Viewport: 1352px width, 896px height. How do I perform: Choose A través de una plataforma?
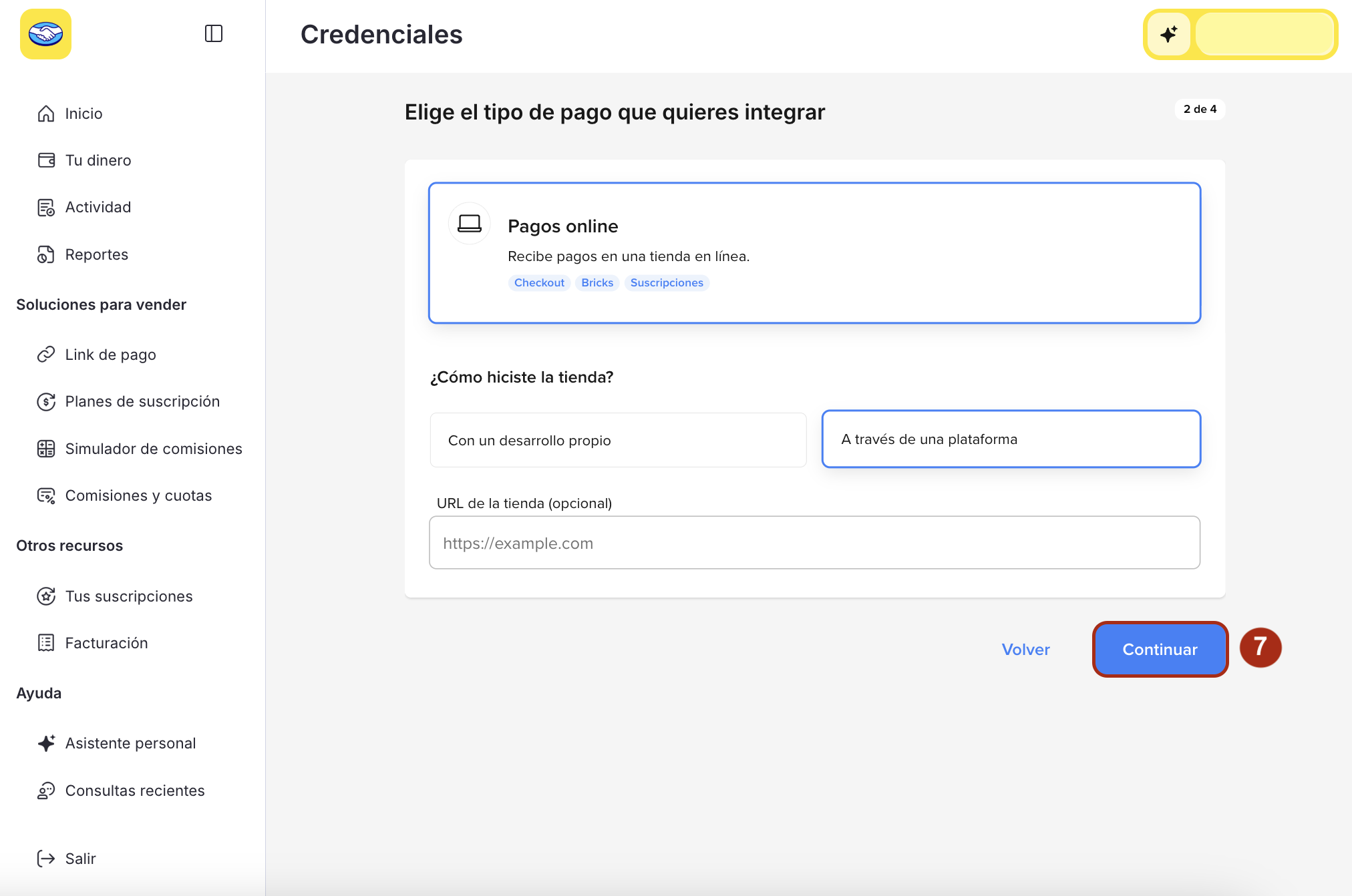1011,439
